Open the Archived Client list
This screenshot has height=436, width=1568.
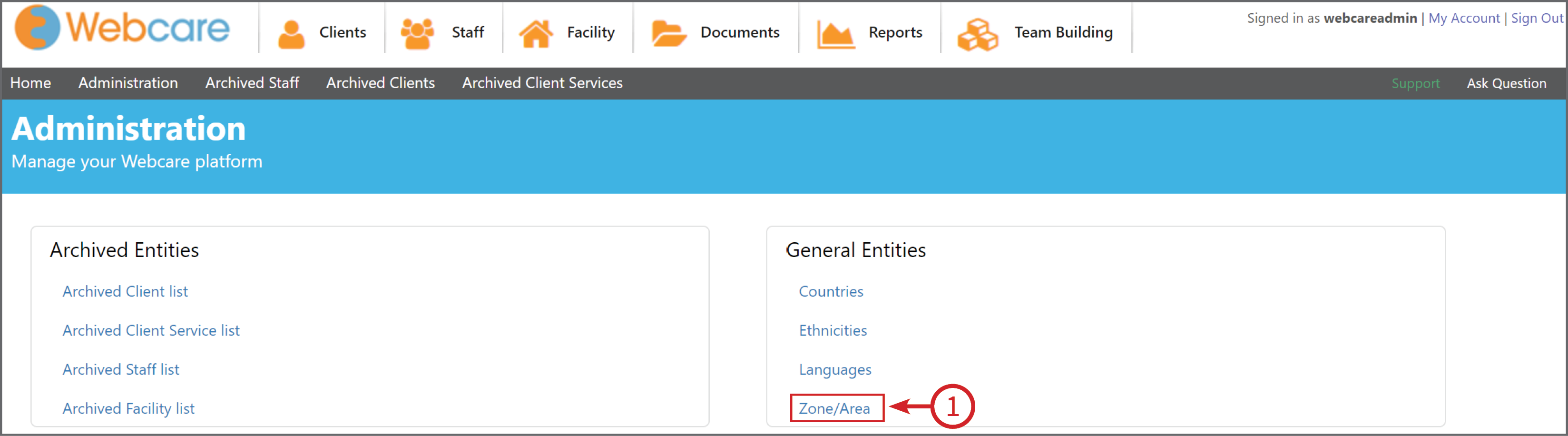125,291
